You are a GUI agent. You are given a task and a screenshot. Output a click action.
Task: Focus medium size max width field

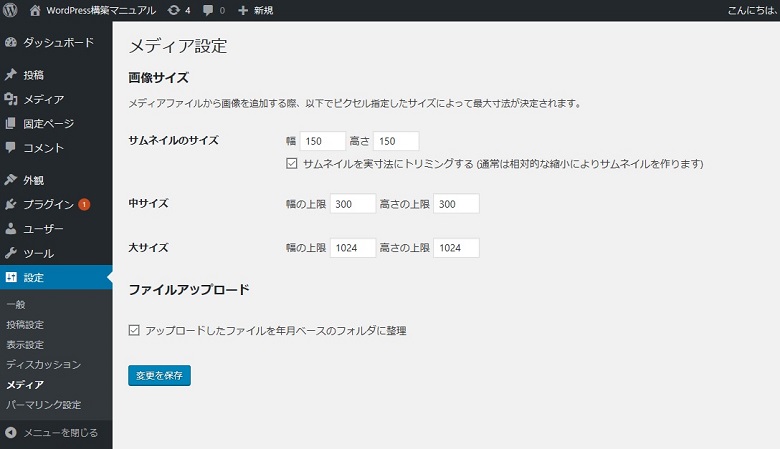point(353,204)
